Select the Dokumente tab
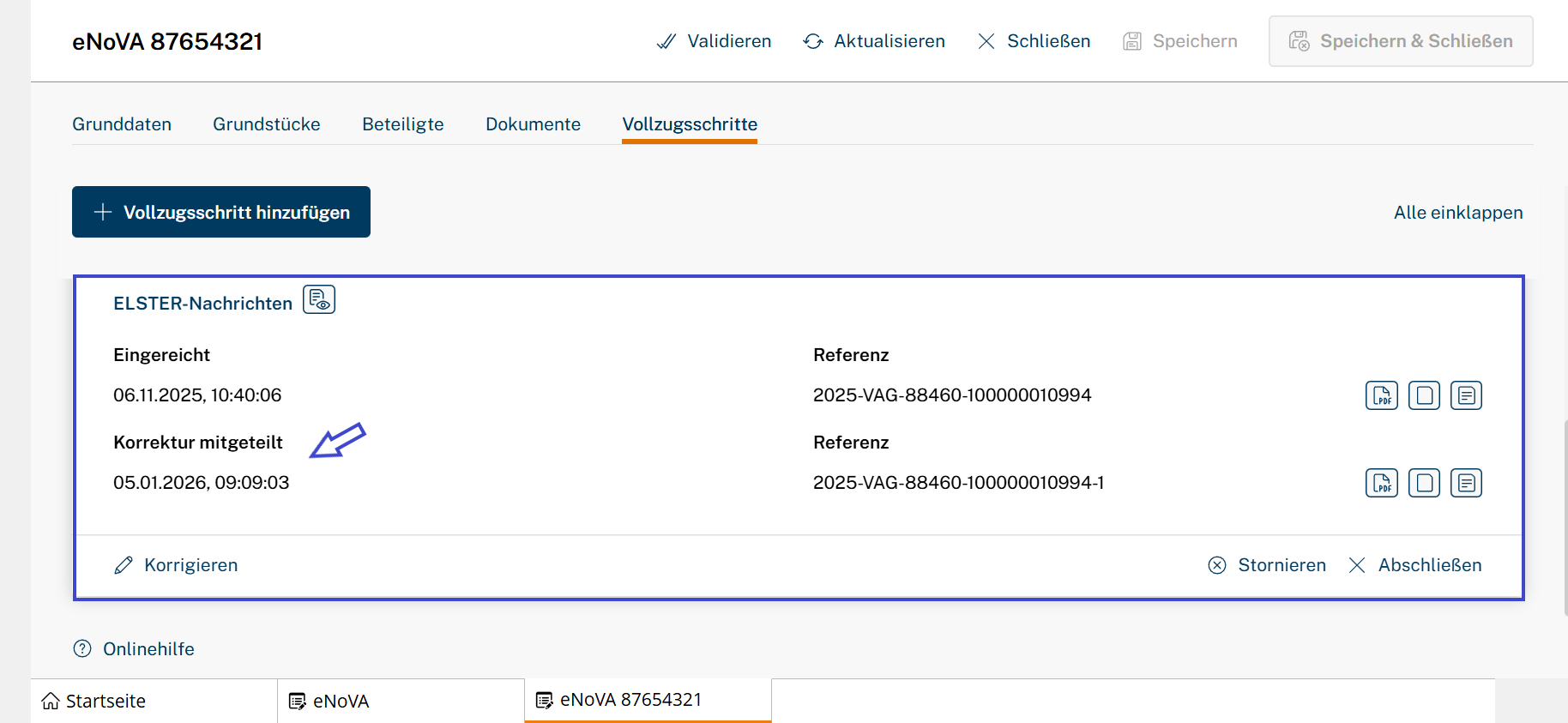 point(533,124)
